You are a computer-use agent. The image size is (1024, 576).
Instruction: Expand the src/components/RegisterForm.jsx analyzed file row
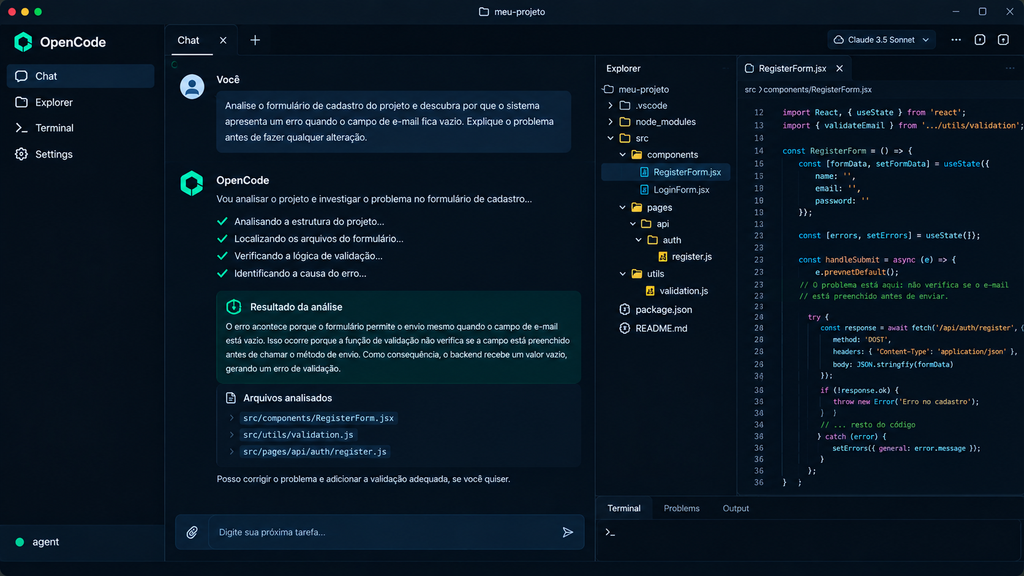(231, 418)
